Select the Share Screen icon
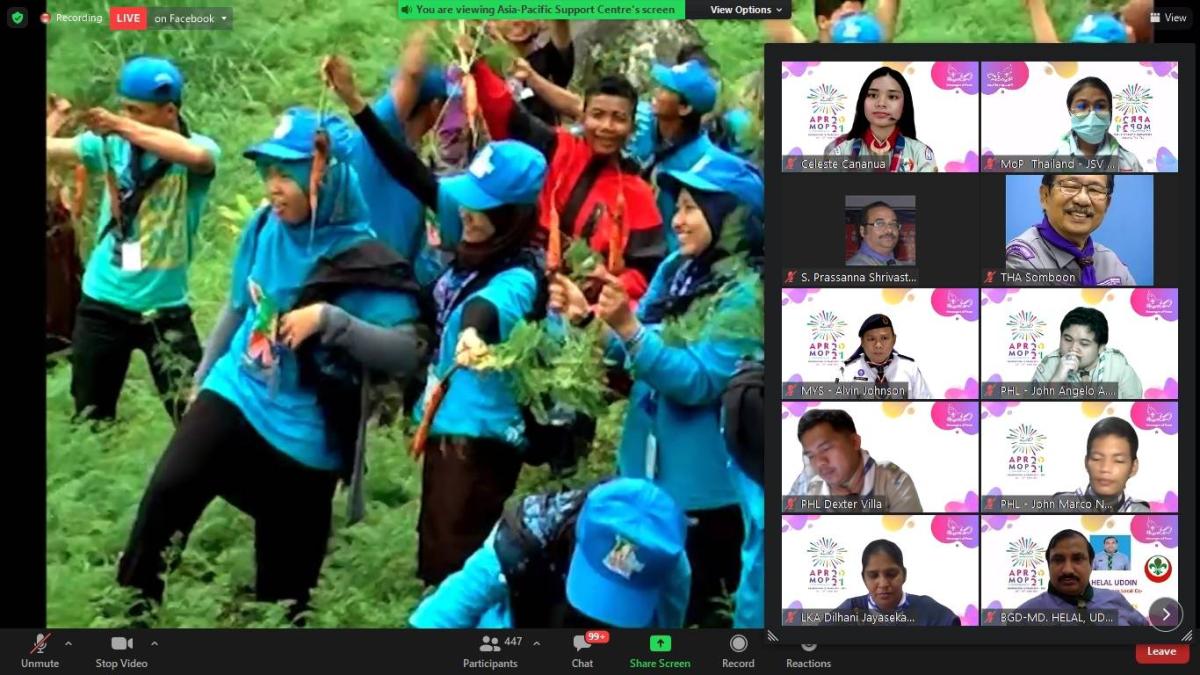This screenshot has height=675, width=1200. 659,645
